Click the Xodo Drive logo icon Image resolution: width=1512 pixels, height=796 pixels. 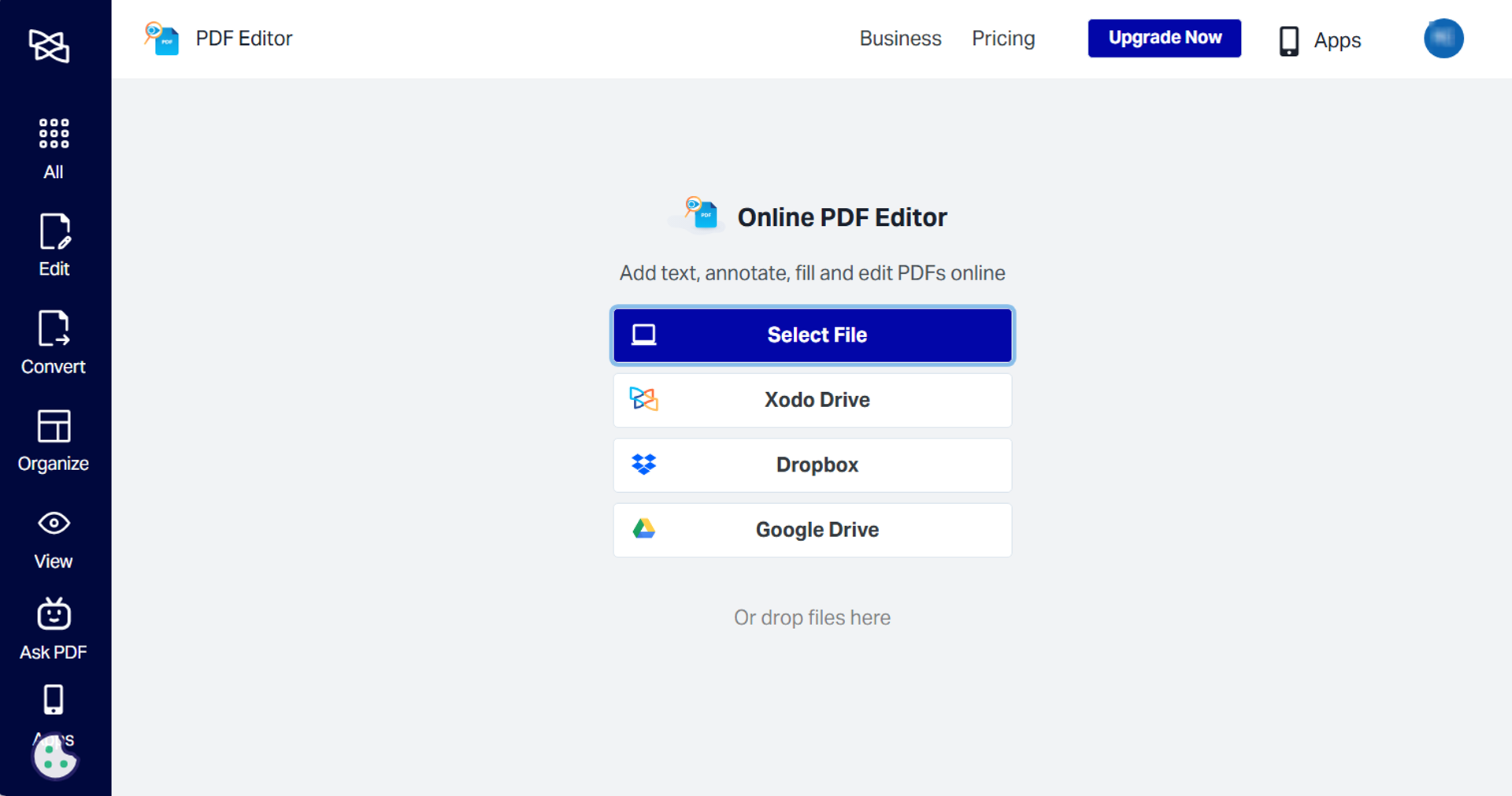click(643, 399)
